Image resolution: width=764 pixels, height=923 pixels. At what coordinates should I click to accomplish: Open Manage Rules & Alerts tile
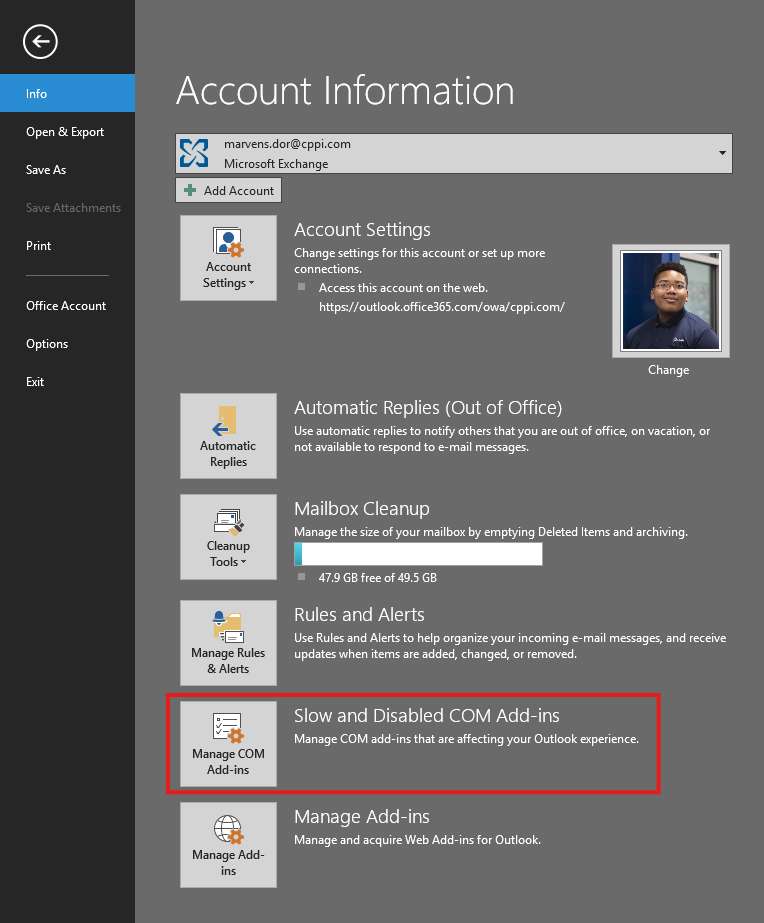click(228, 643)
